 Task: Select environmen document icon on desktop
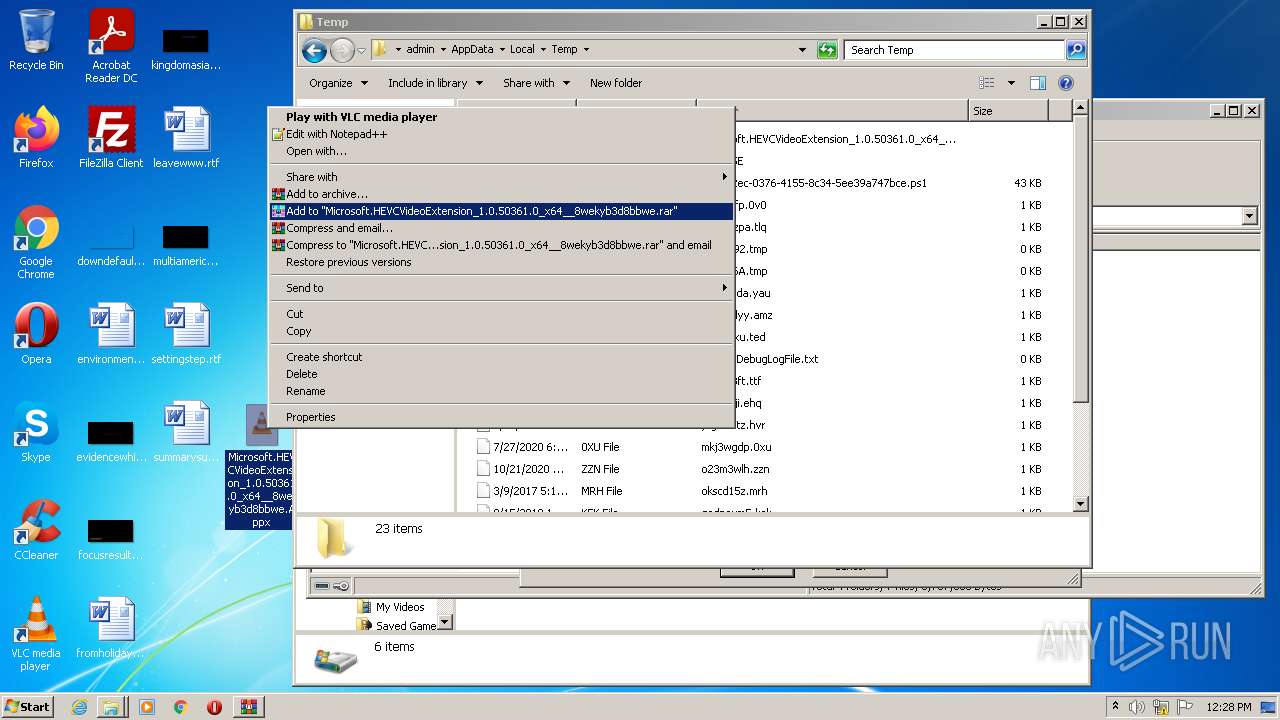click(x=111, y=333)
